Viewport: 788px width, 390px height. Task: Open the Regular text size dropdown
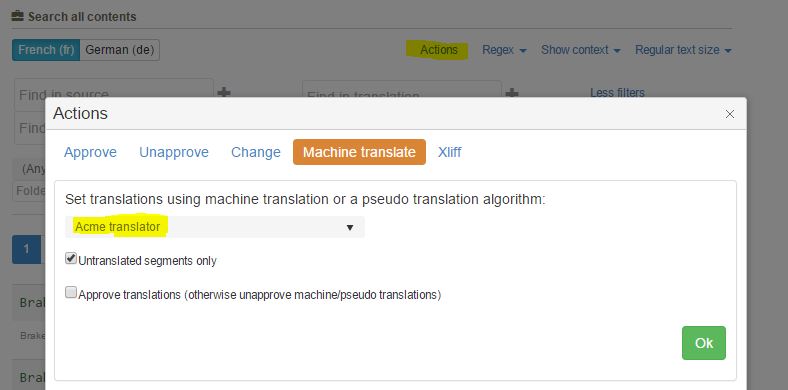point(682,50)
